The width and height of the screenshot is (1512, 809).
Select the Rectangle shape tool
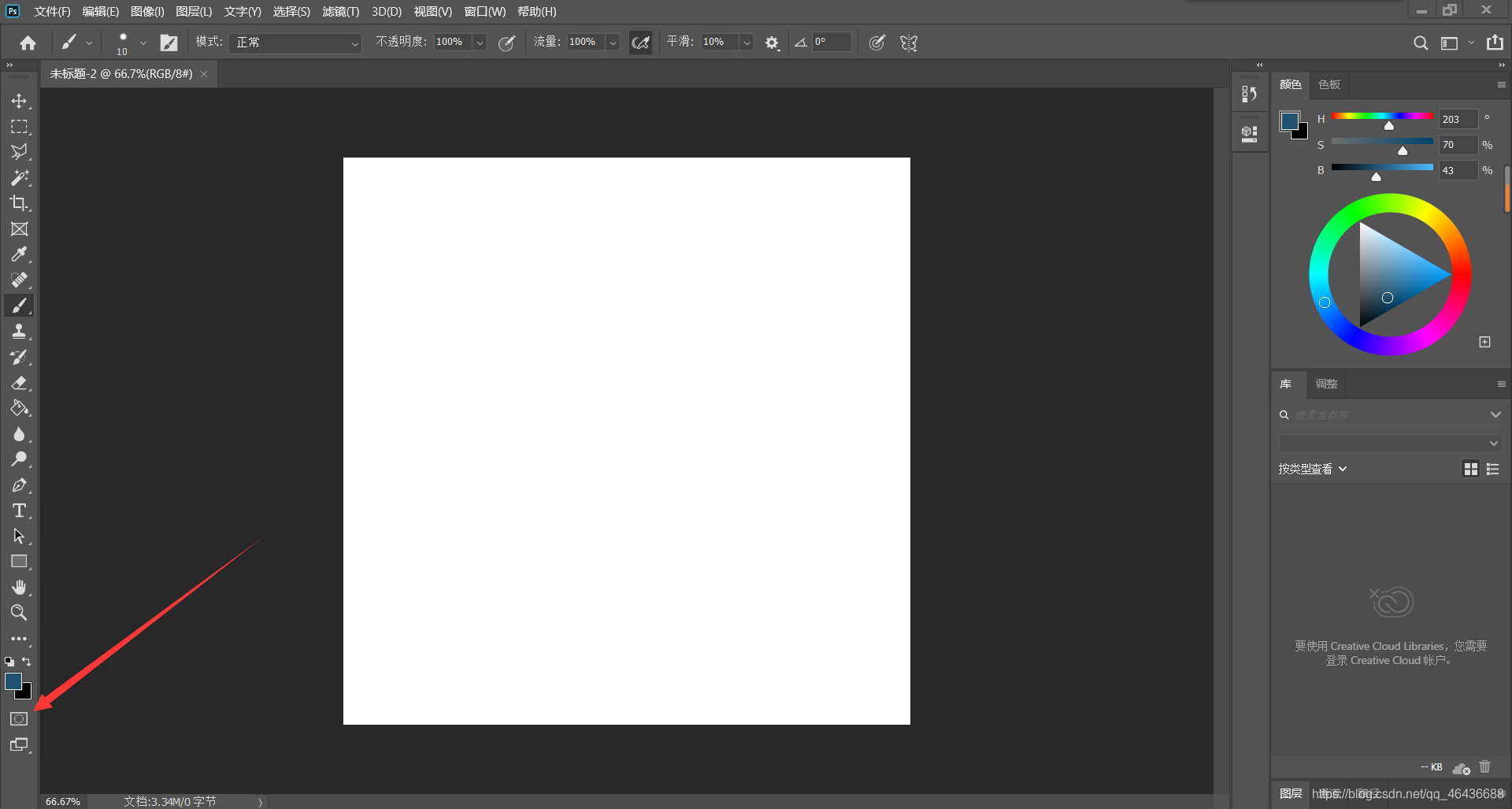pyautogui.click(x=19, y=562)
